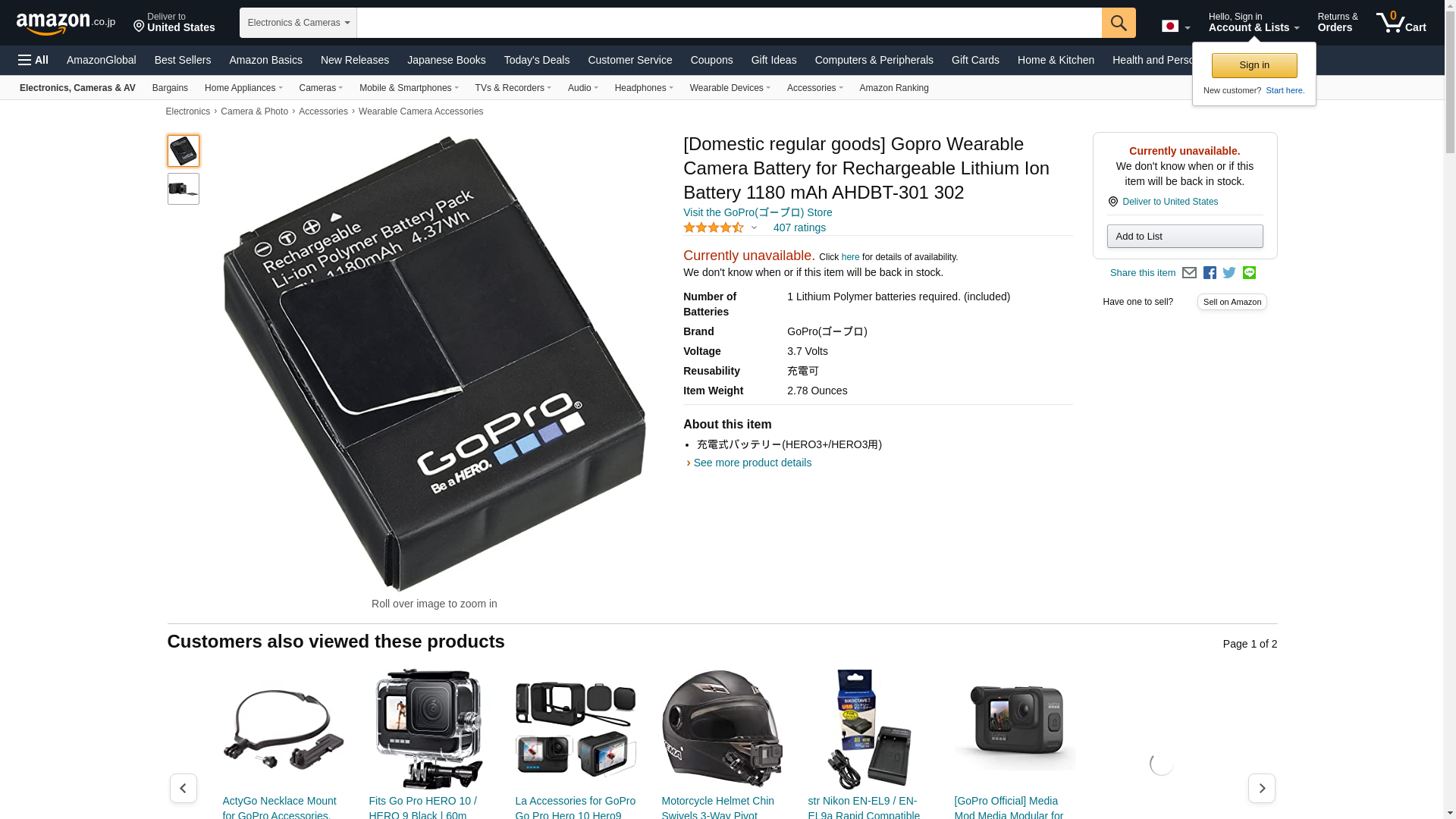Open the All hamburger menu
This screenshot has height=819, width=1456.
click(x=33, y=60)
